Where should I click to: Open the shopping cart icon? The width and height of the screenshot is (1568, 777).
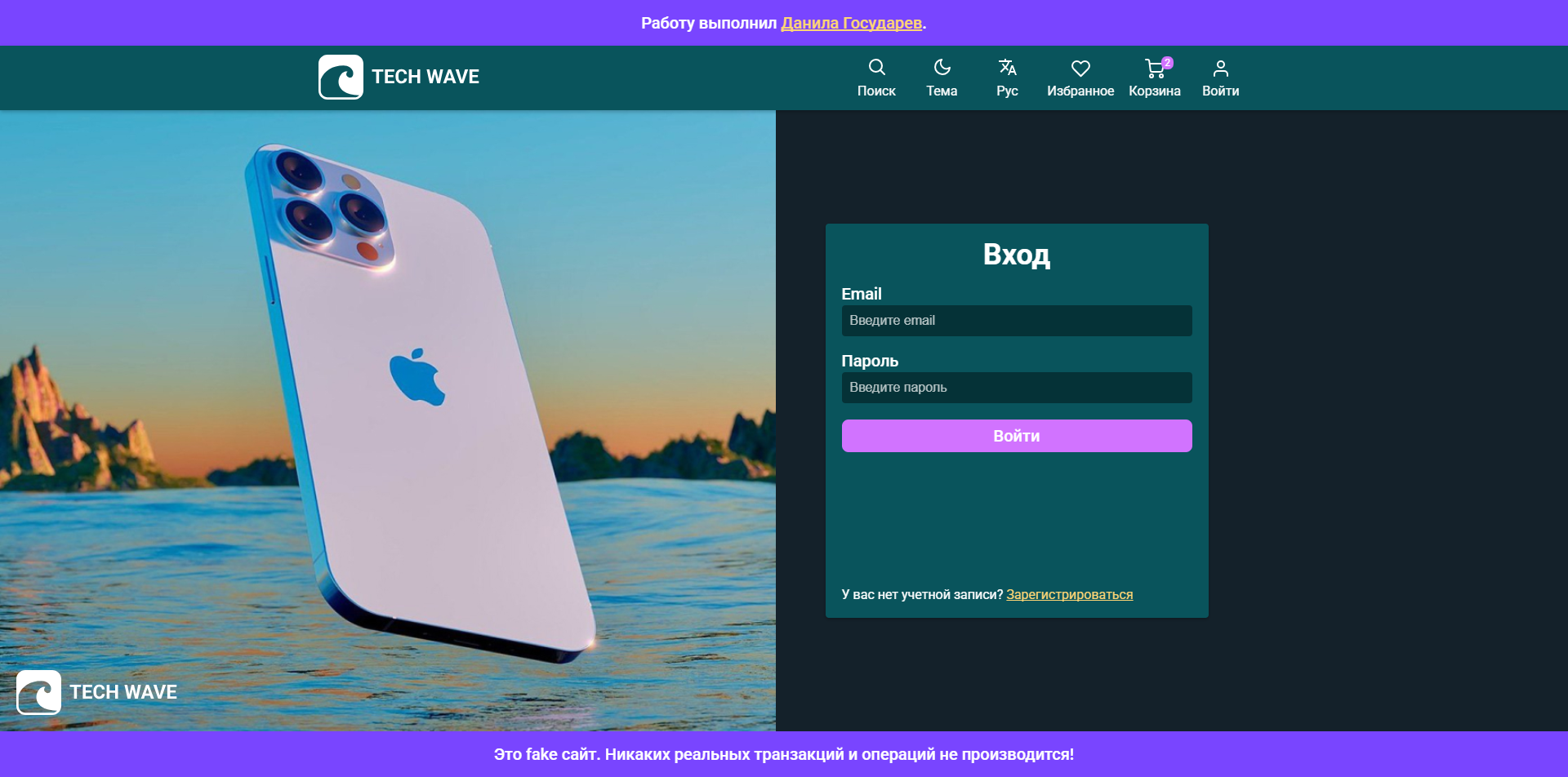[x=1153, y=69]
